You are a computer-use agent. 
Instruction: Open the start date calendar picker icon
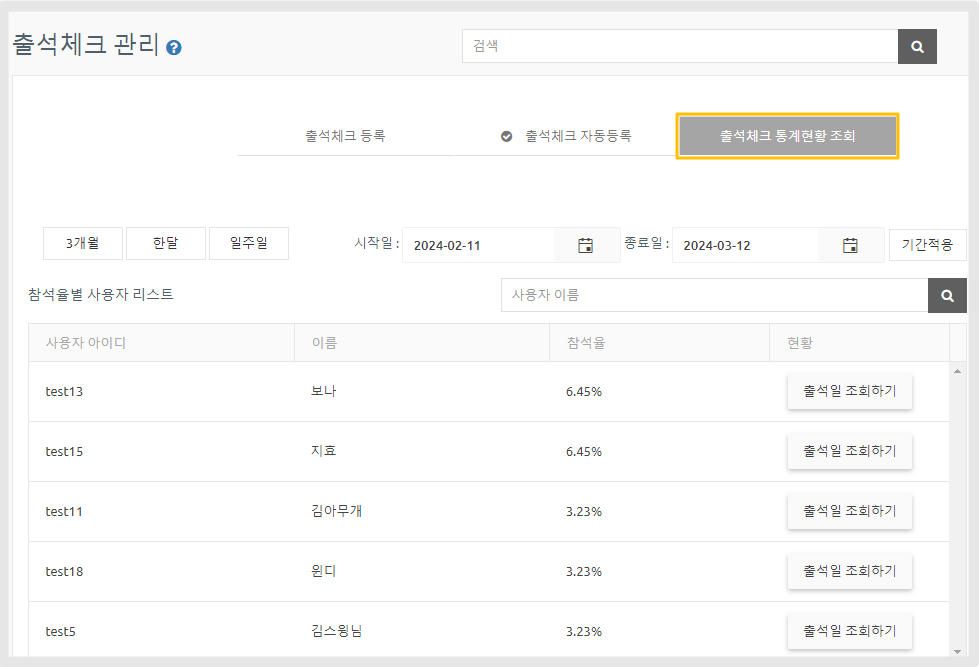[x=585, y=245]
